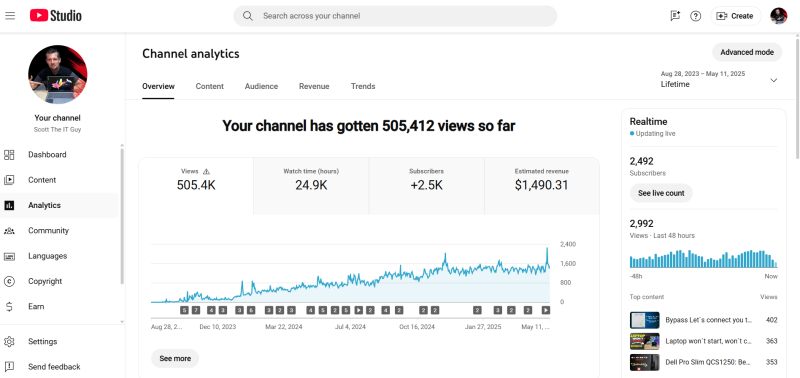The height and width of the screenshot is (378, 800).
Task: Click See more below the chart
Action: (175, 359)
